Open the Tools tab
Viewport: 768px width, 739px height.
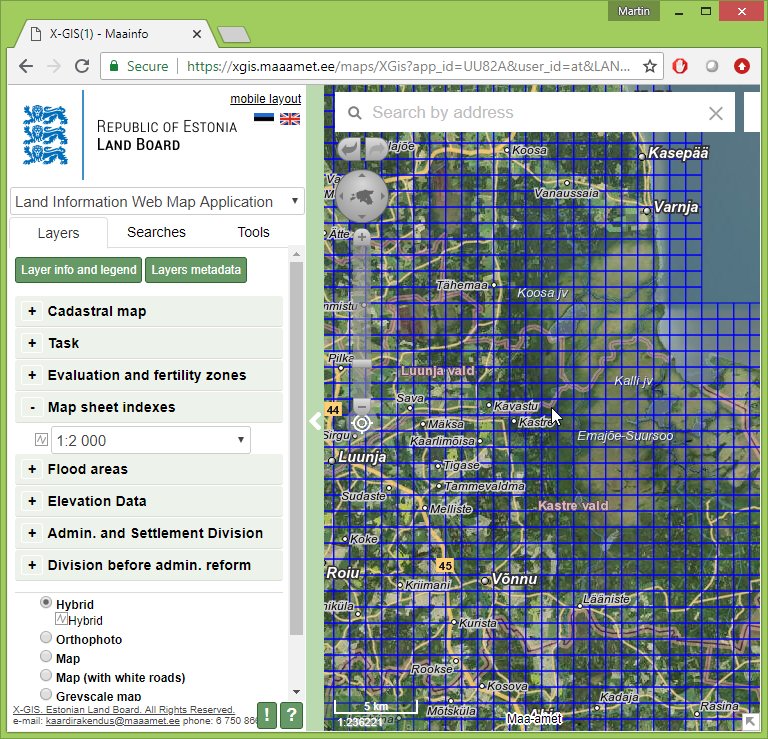253,232
